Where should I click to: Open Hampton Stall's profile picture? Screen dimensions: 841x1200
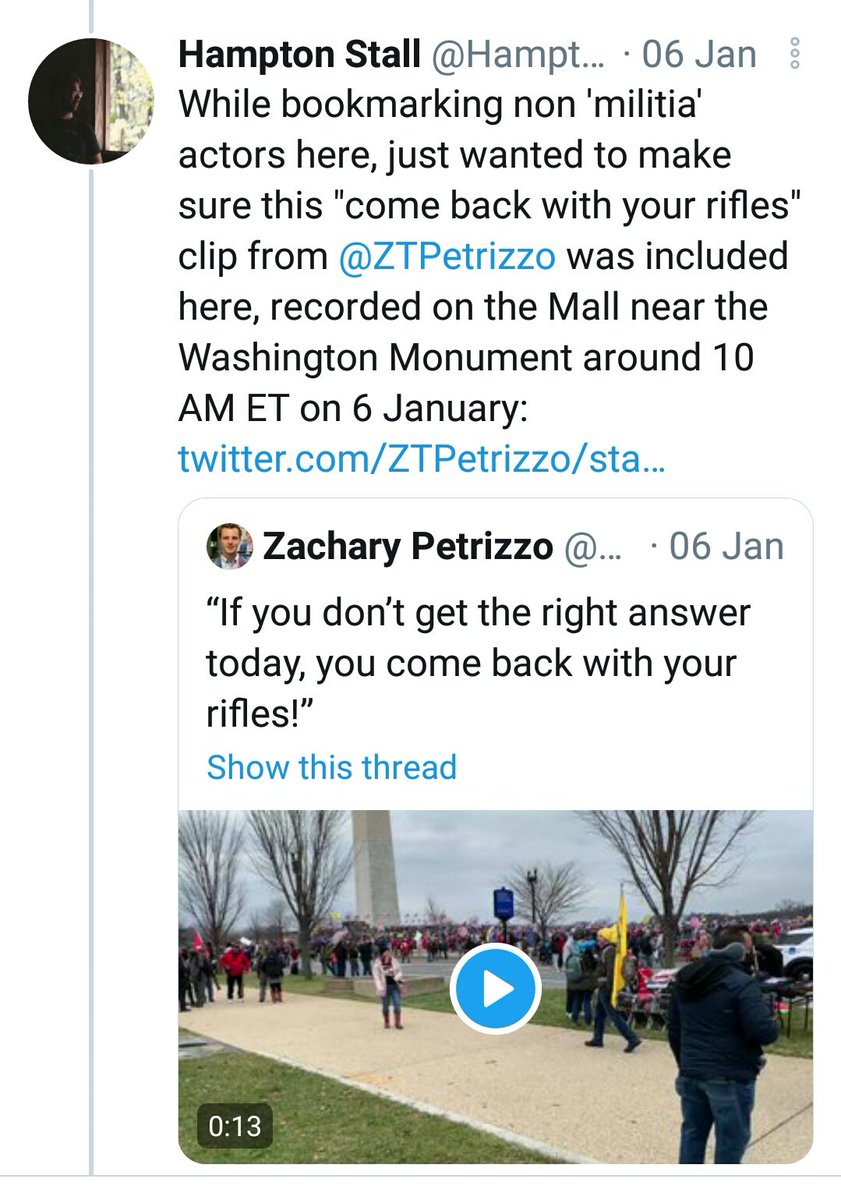(x=91, y=101)
